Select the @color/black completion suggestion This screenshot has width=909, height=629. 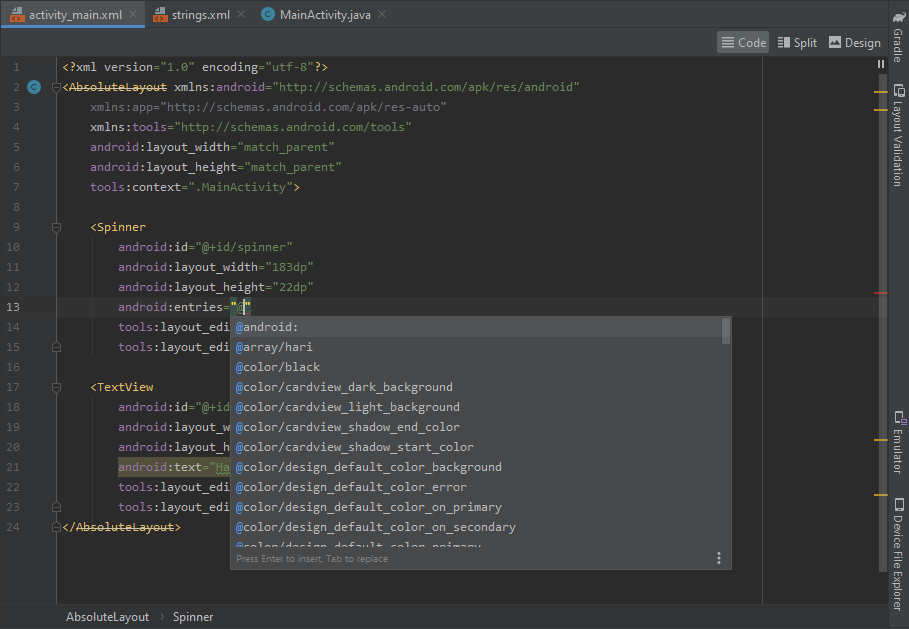pos(477,367)
